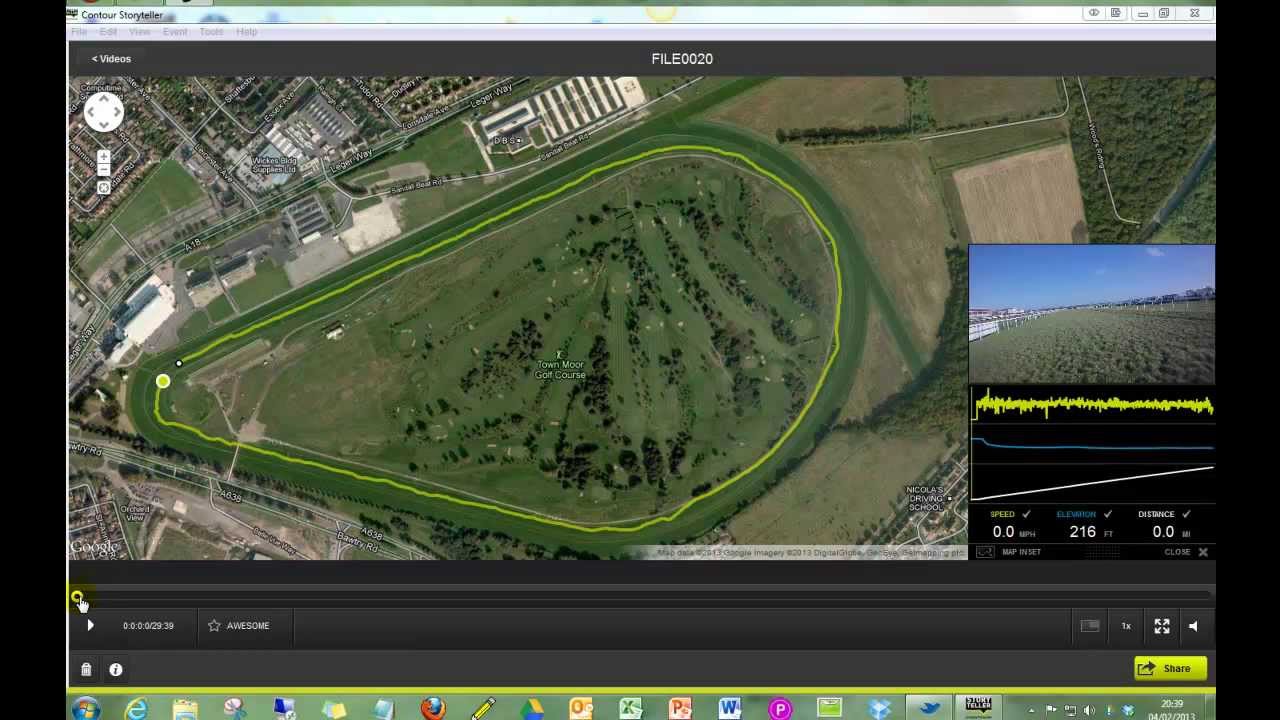
Task: Open PowerPoint from the taskbar
Action: click(680, 708)
